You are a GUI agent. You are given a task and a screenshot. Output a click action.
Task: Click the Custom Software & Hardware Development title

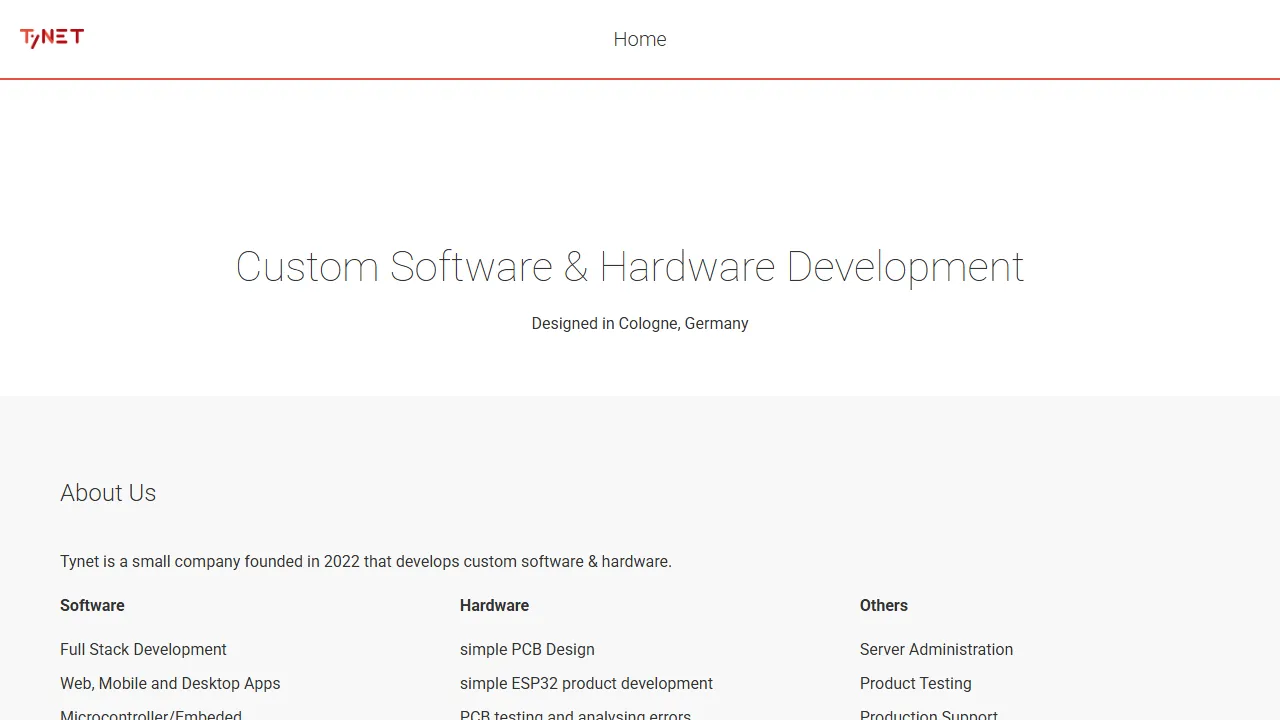(630, 266)
